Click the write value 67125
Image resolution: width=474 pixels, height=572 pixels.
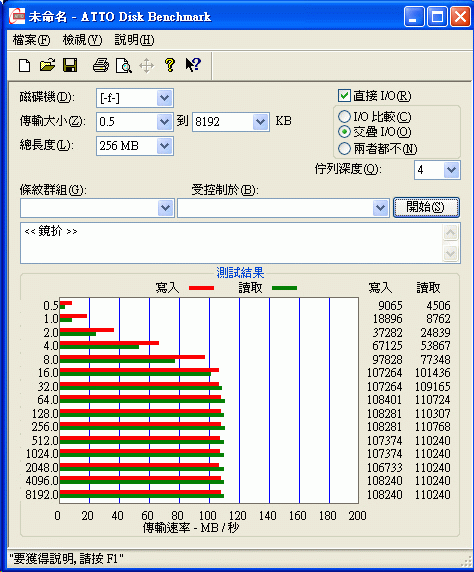tap(387, 345)
